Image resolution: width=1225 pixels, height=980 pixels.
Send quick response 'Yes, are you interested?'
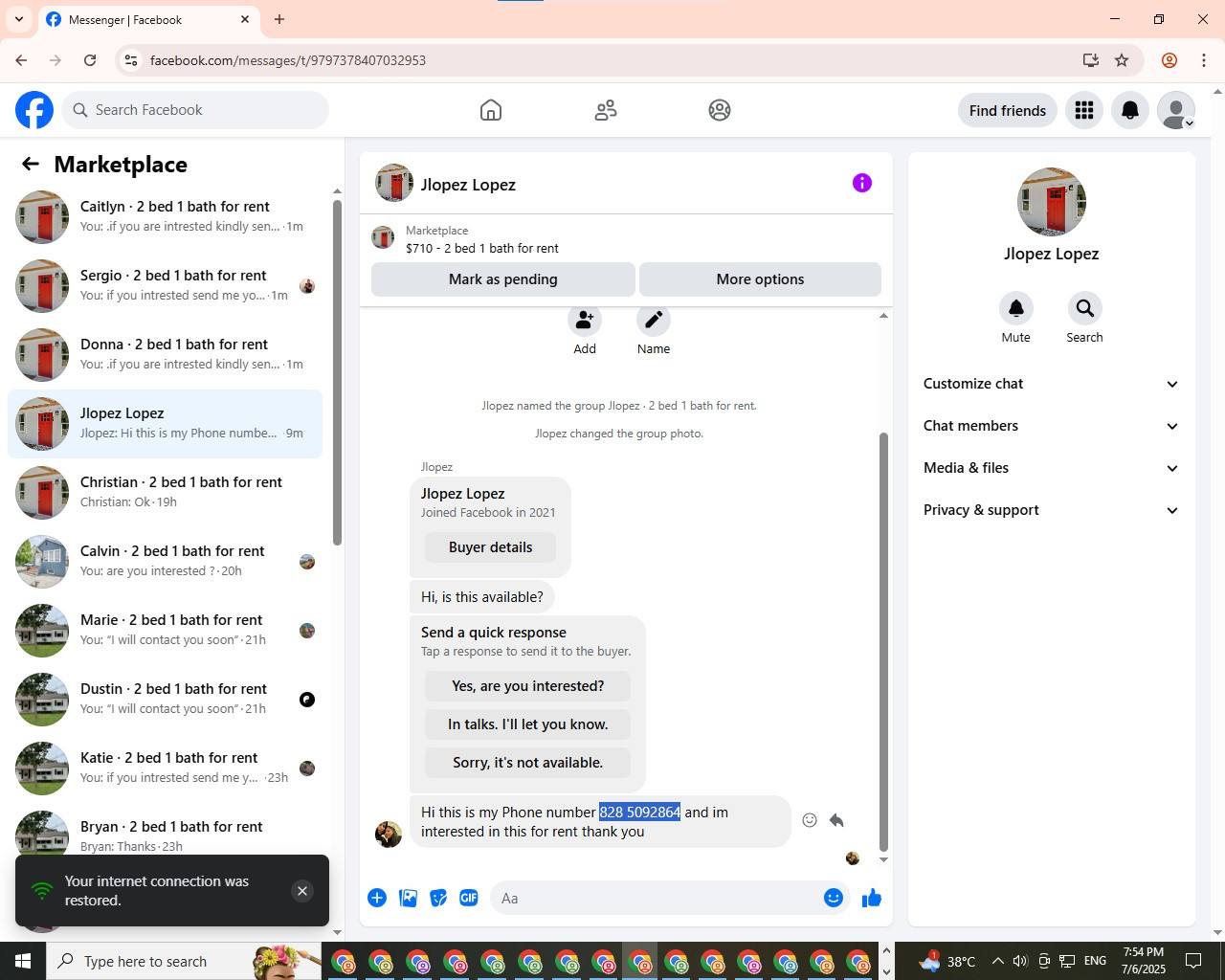coord(528,686)
